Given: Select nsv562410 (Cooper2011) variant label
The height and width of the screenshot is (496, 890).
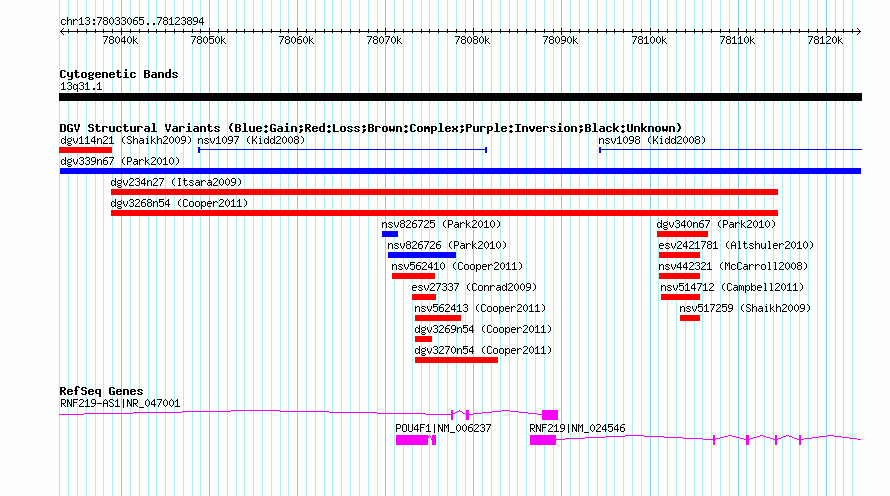Looking at the screenshot, I should click(457, 266).
